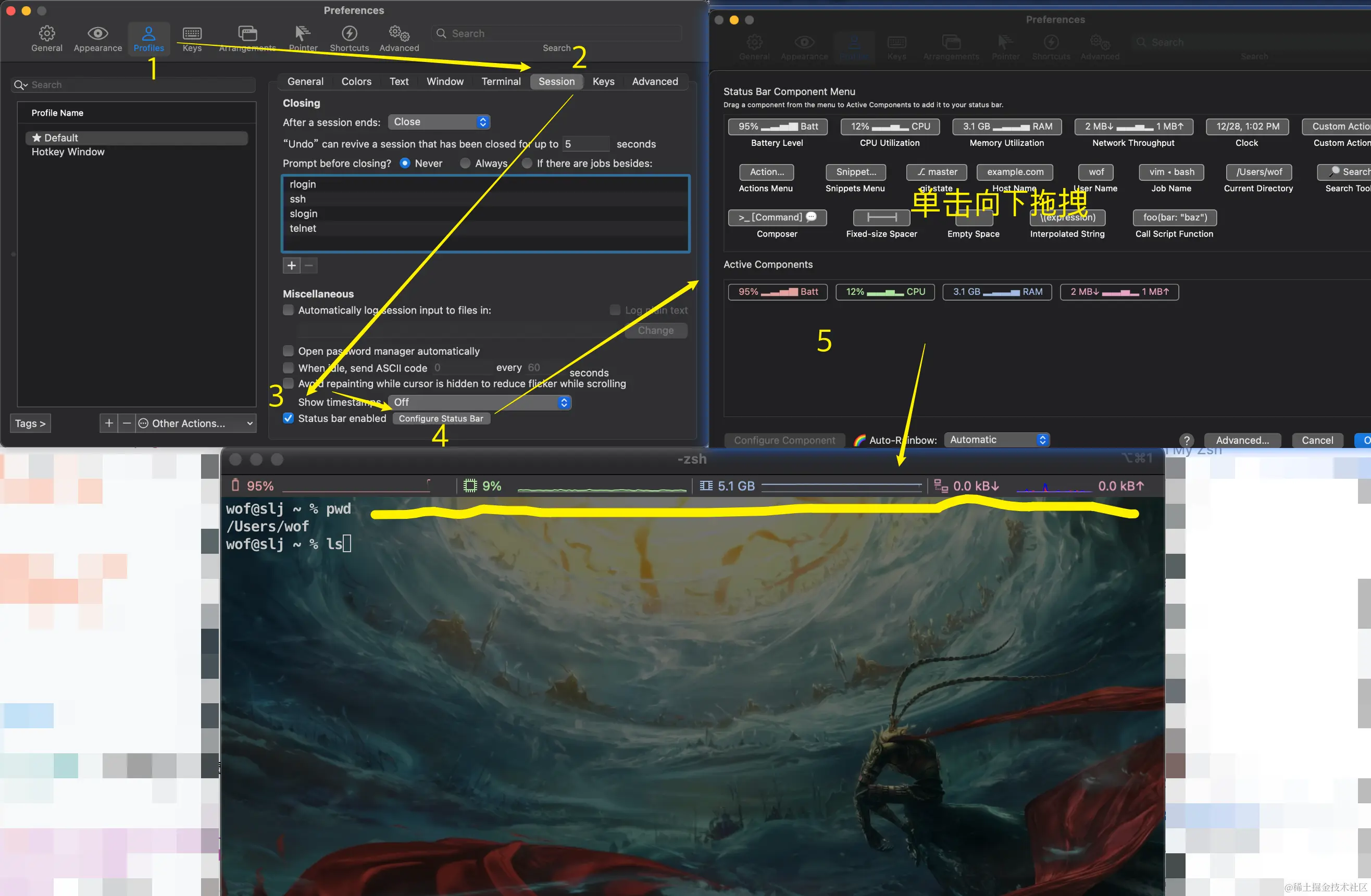1371x896 pixels.
Task: Toggle Avoid repainting while cursor hidden checkbox
Action: click(289, 384)
